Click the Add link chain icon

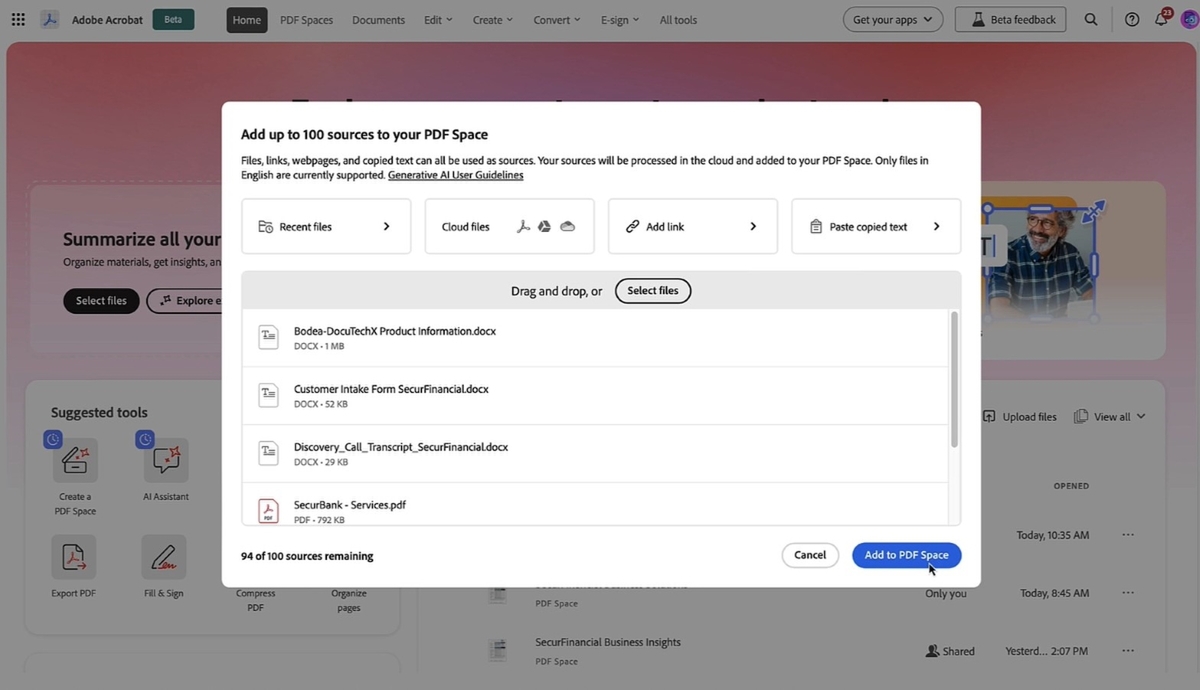click(632, 227)
